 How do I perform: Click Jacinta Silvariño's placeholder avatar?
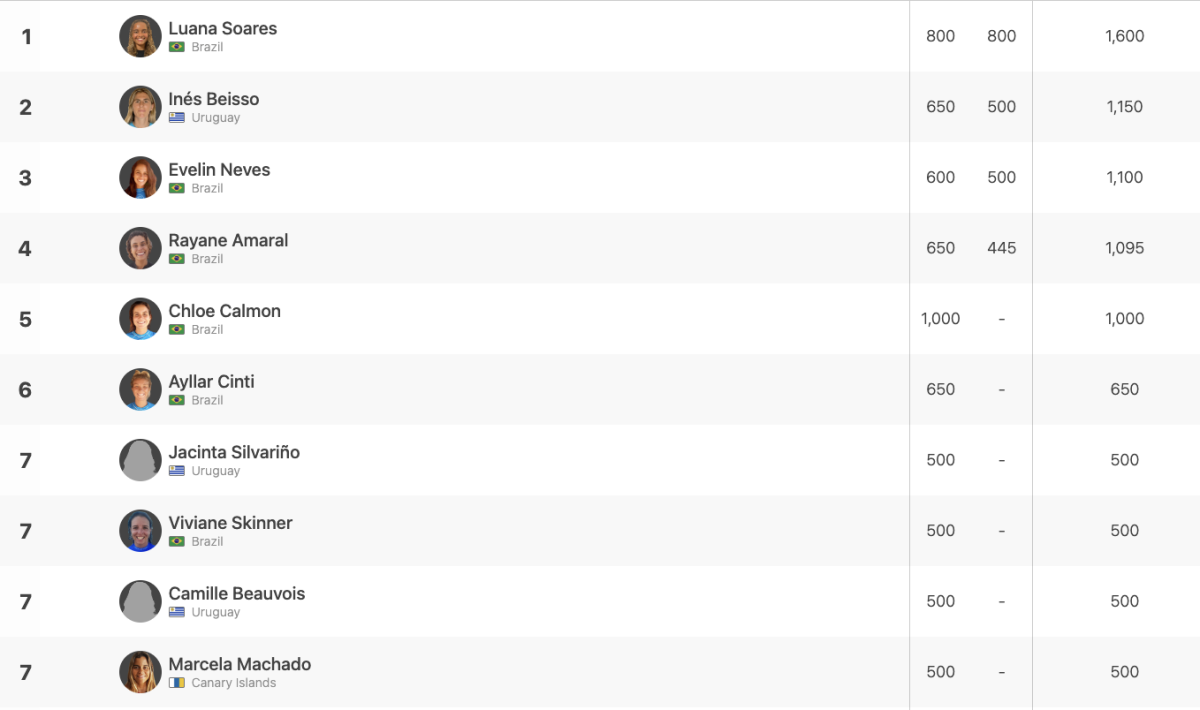click(x=140, y=460)
